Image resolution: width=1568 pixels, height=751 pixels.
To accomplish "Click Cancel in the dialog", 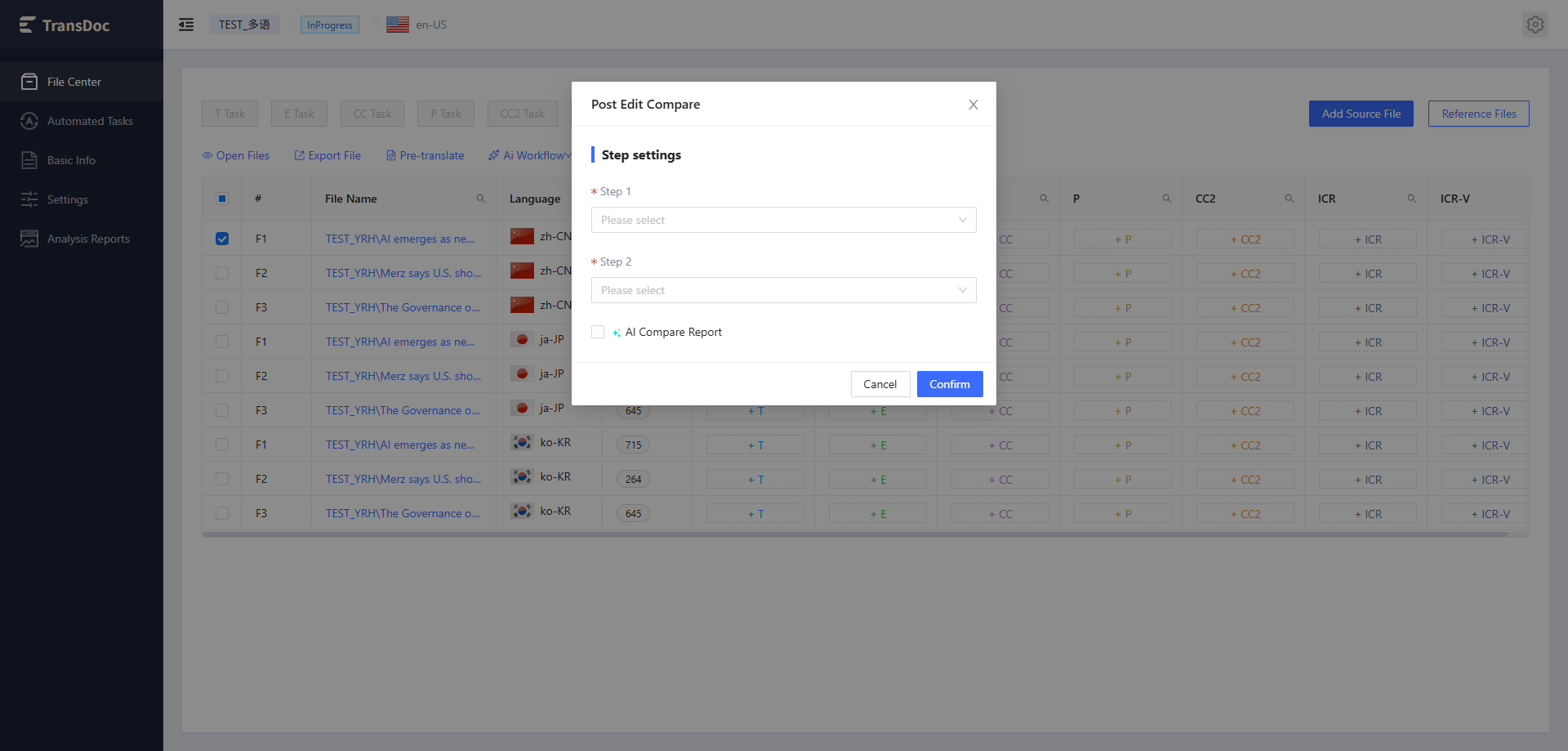I will [x=880, y=384].
